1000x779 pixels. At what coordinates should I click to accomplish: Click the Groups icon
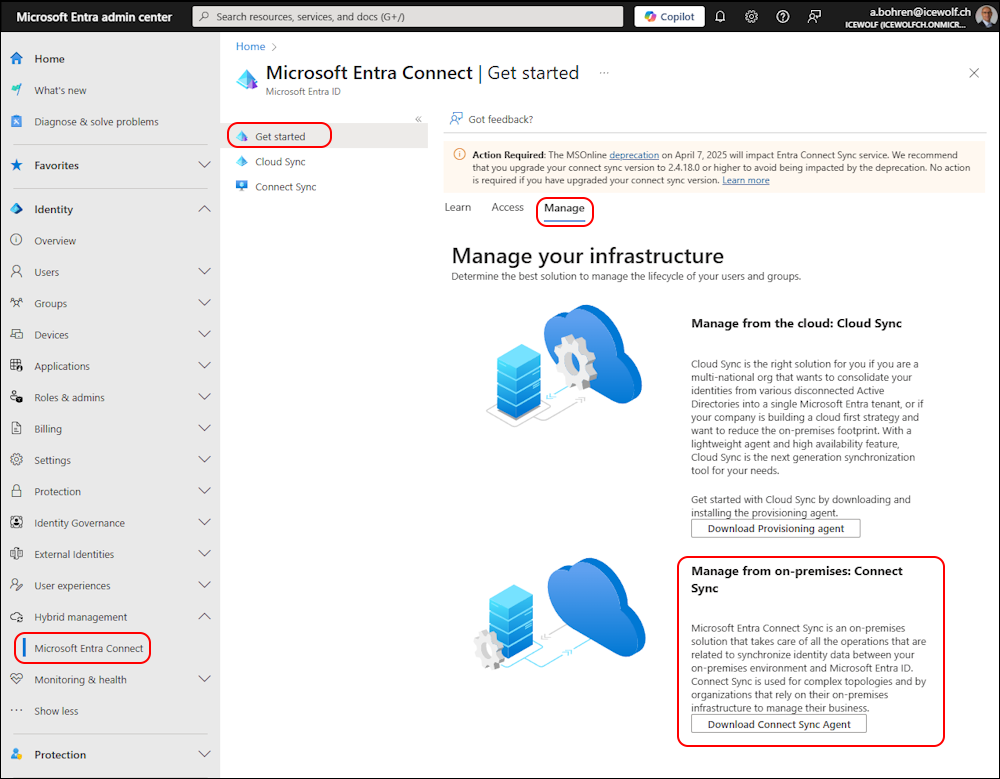tap(17, 303)
